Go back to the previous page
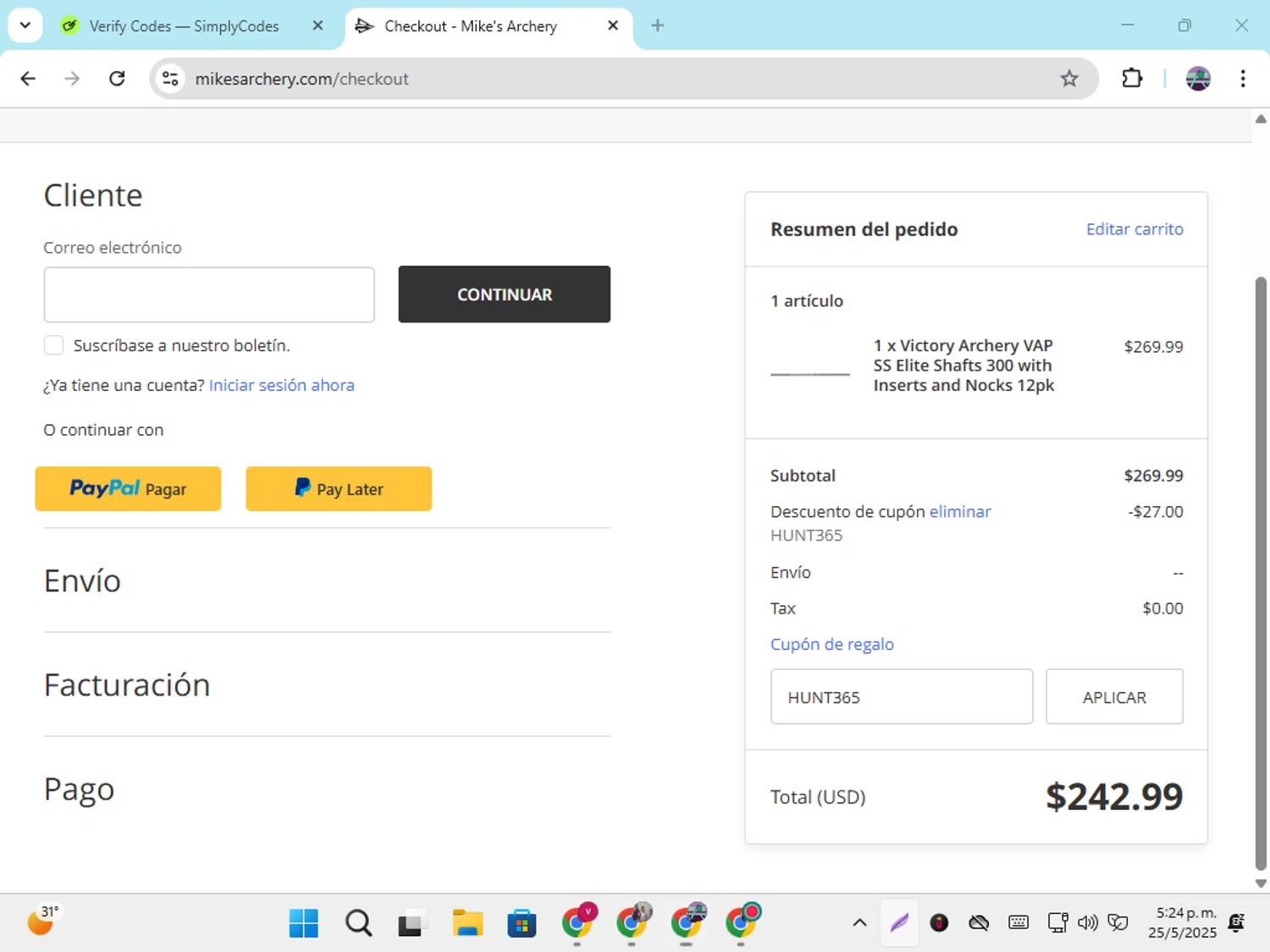The height and width of the screenshot is (952, 1270). point(28,79)
